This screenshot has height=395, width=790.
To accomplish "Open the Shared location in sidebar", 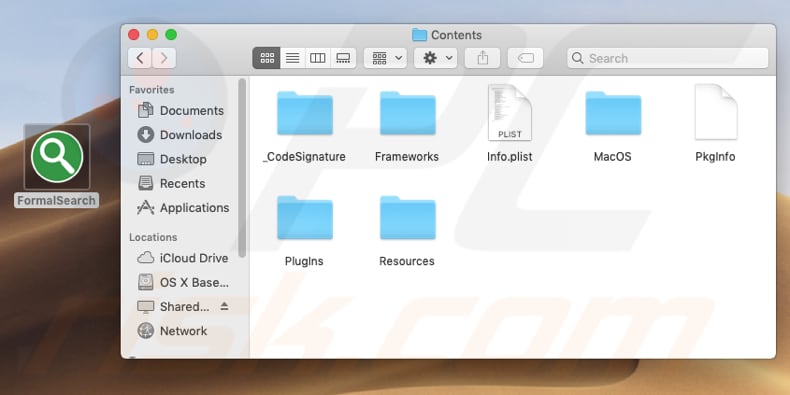I will (174, 306).
